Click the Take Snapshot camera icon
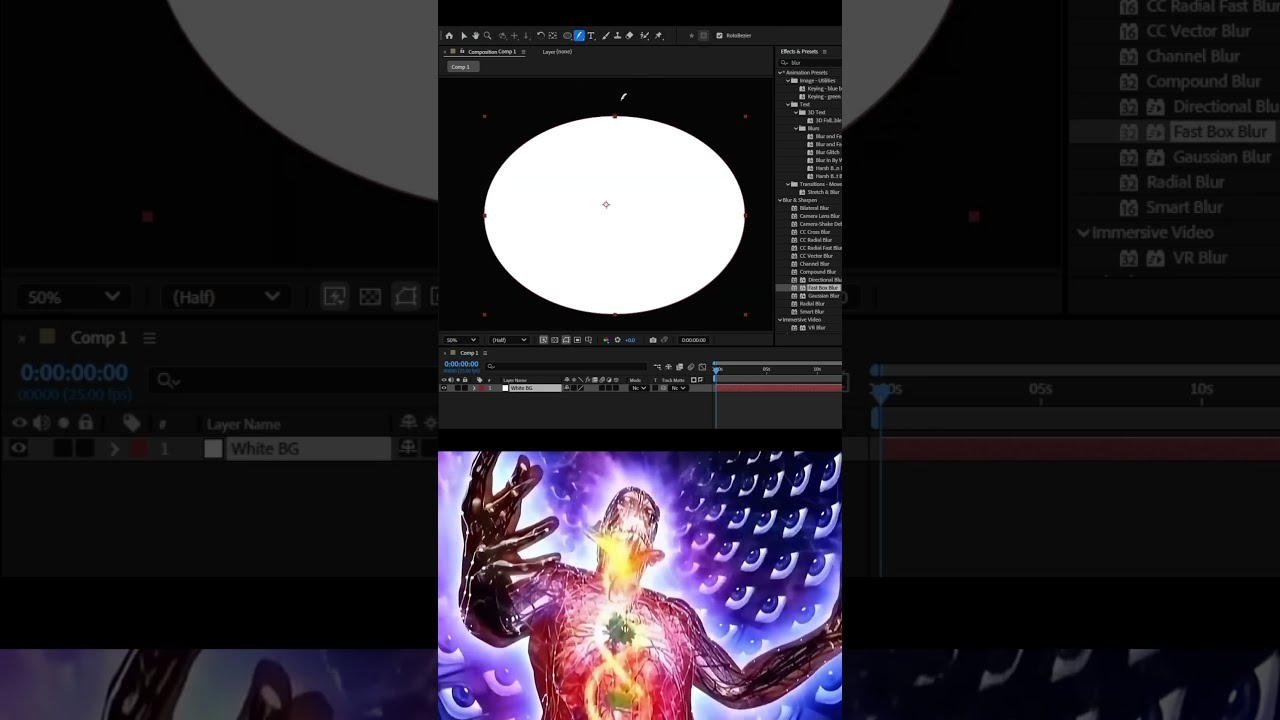 653,340
